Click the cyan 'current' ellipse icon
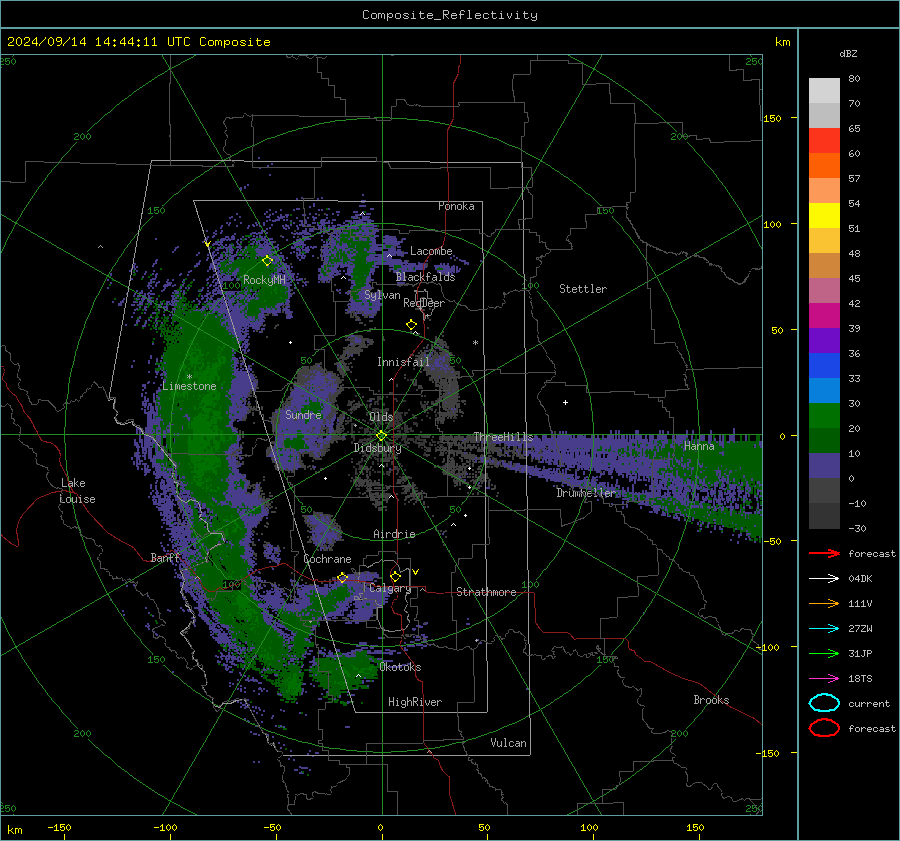Screen dimensions: 900x841 pyautogui.click(x=824, y=703)
